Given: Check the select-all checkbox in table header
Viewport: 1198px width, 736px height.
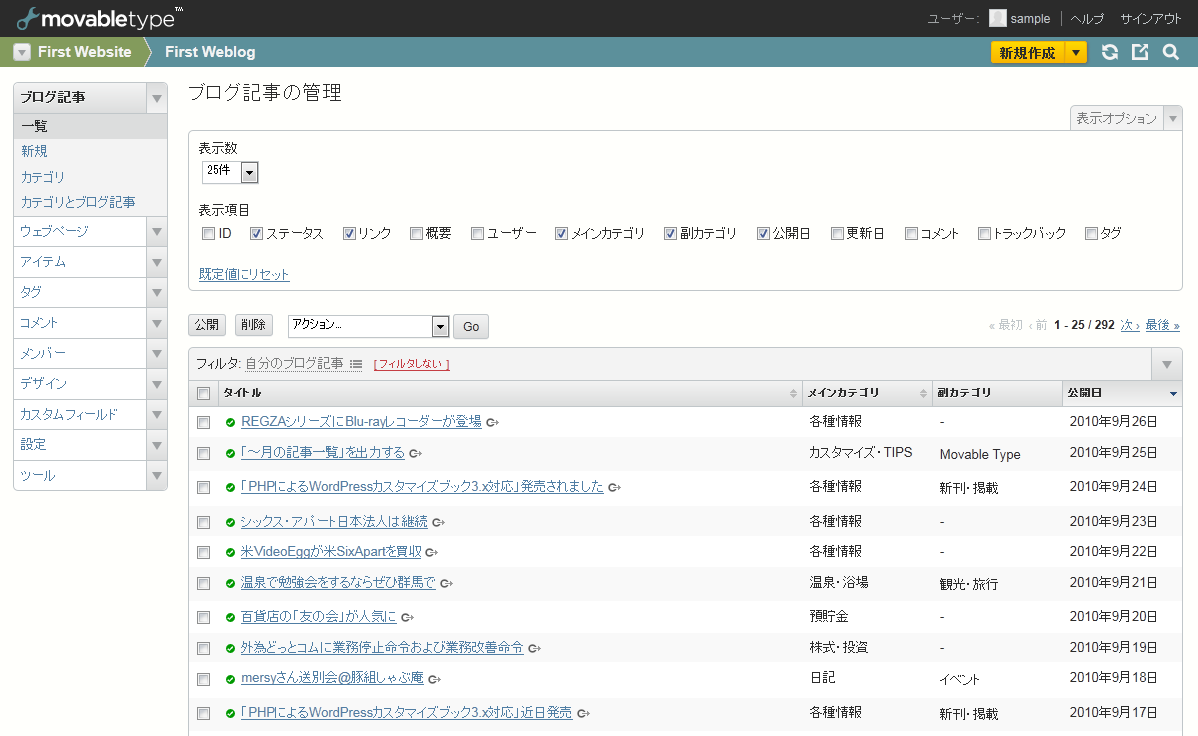Looking at the screenshot, I should [203, 394].
